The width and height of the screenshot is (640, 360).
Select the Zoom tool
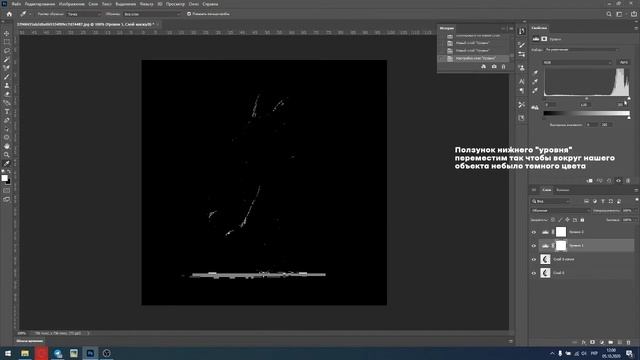(x=7, y=155)
